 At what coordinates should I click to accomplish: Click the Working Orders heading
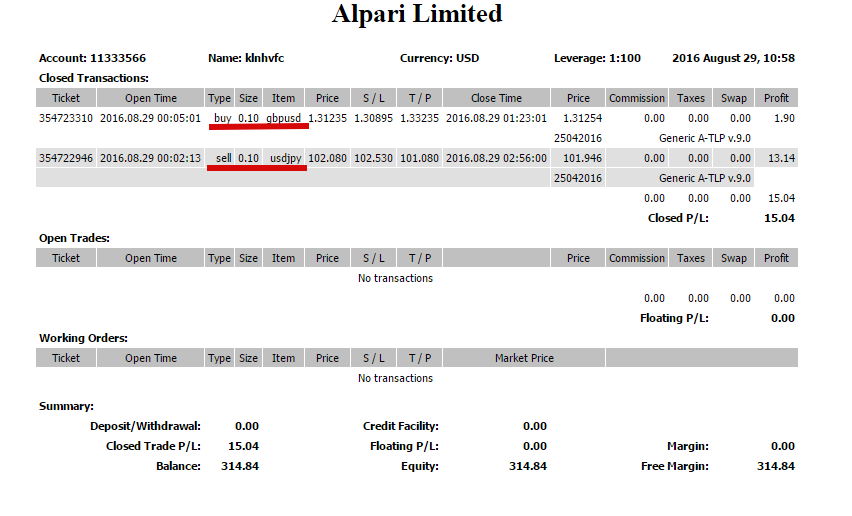83,338
